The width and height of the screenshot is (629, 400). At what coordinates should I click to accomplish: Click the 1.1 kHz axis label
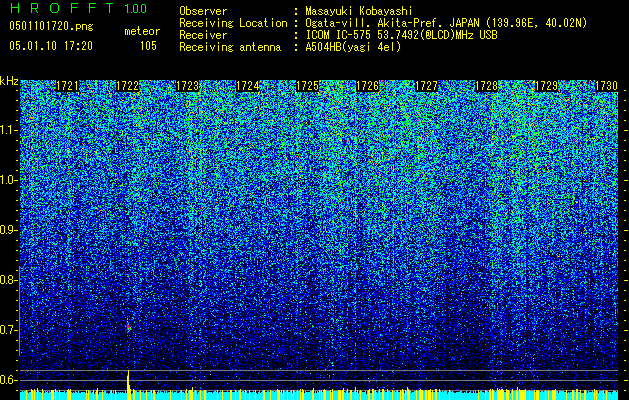(8, 130)
